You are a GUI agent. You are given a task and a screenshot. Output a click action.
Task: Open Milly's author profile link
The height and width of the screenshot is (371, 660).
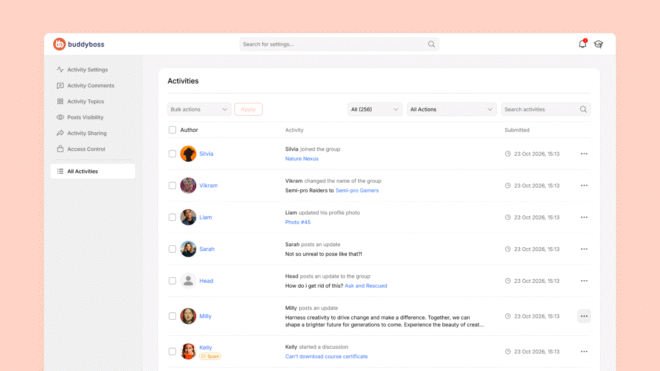click(x=205, y=316)
